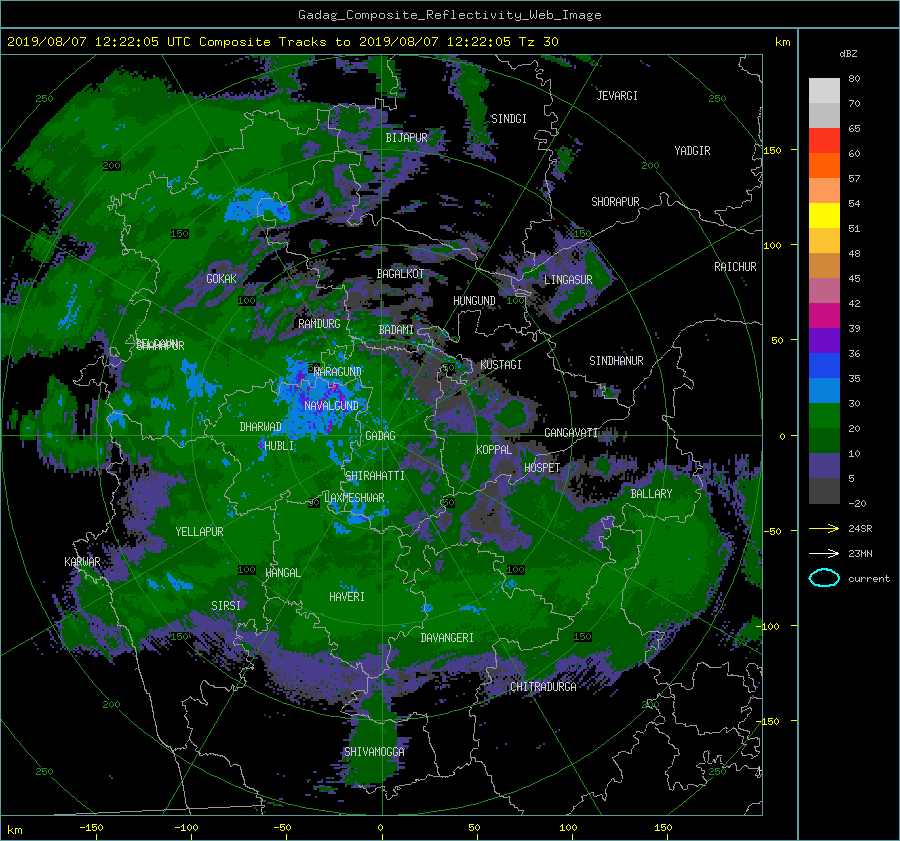Click the white 23MN track arrow in legend
The height and width of the screenshot is (841, 900).
point(824,553)
